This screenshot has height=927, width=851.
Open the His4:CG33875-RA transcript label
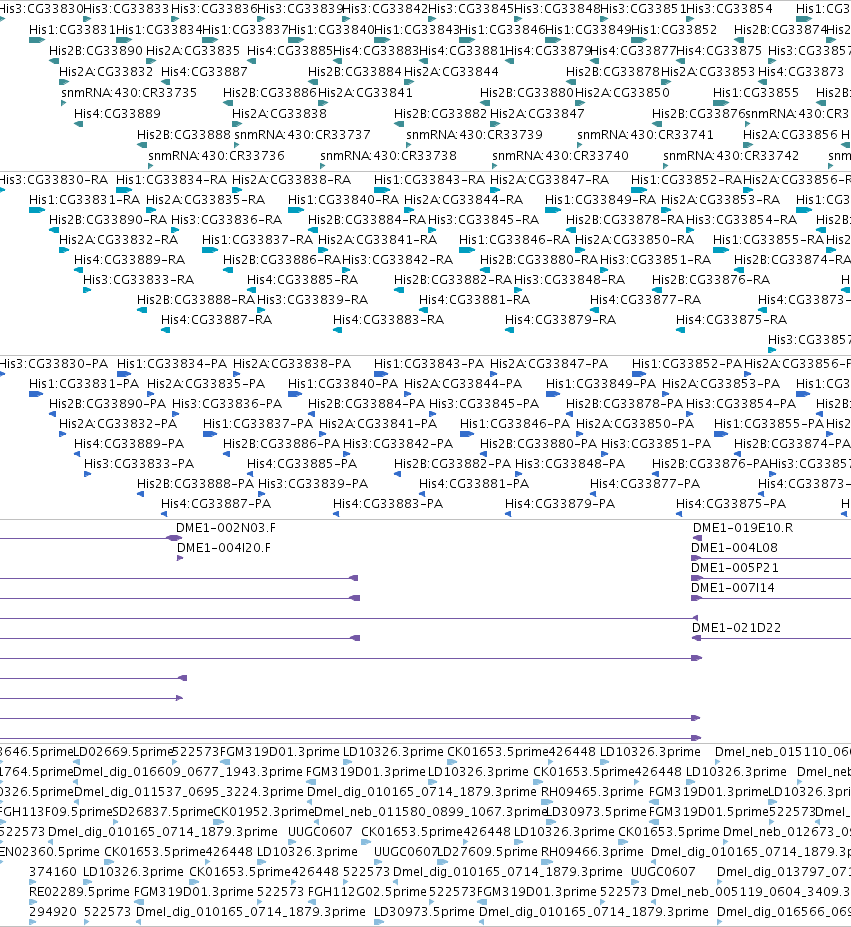(x=732, y=320)
